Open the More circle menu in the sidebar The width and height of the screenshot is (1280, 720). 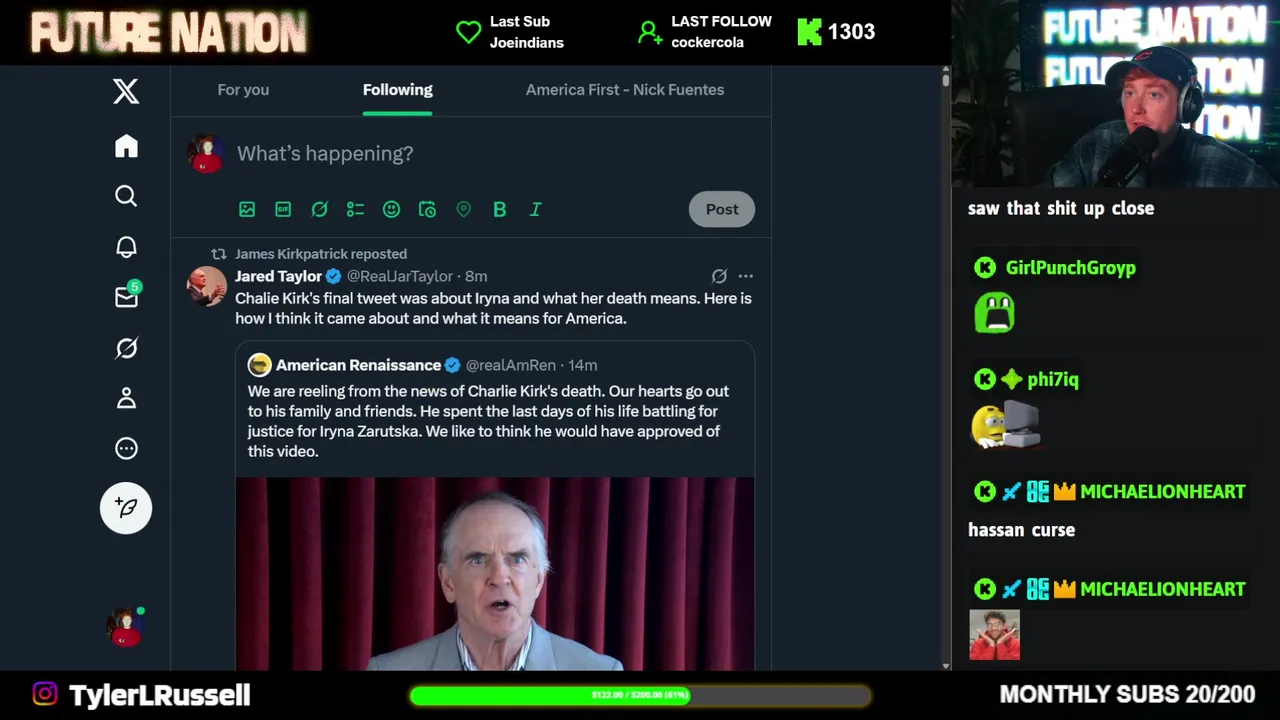(x=126, y=448)
